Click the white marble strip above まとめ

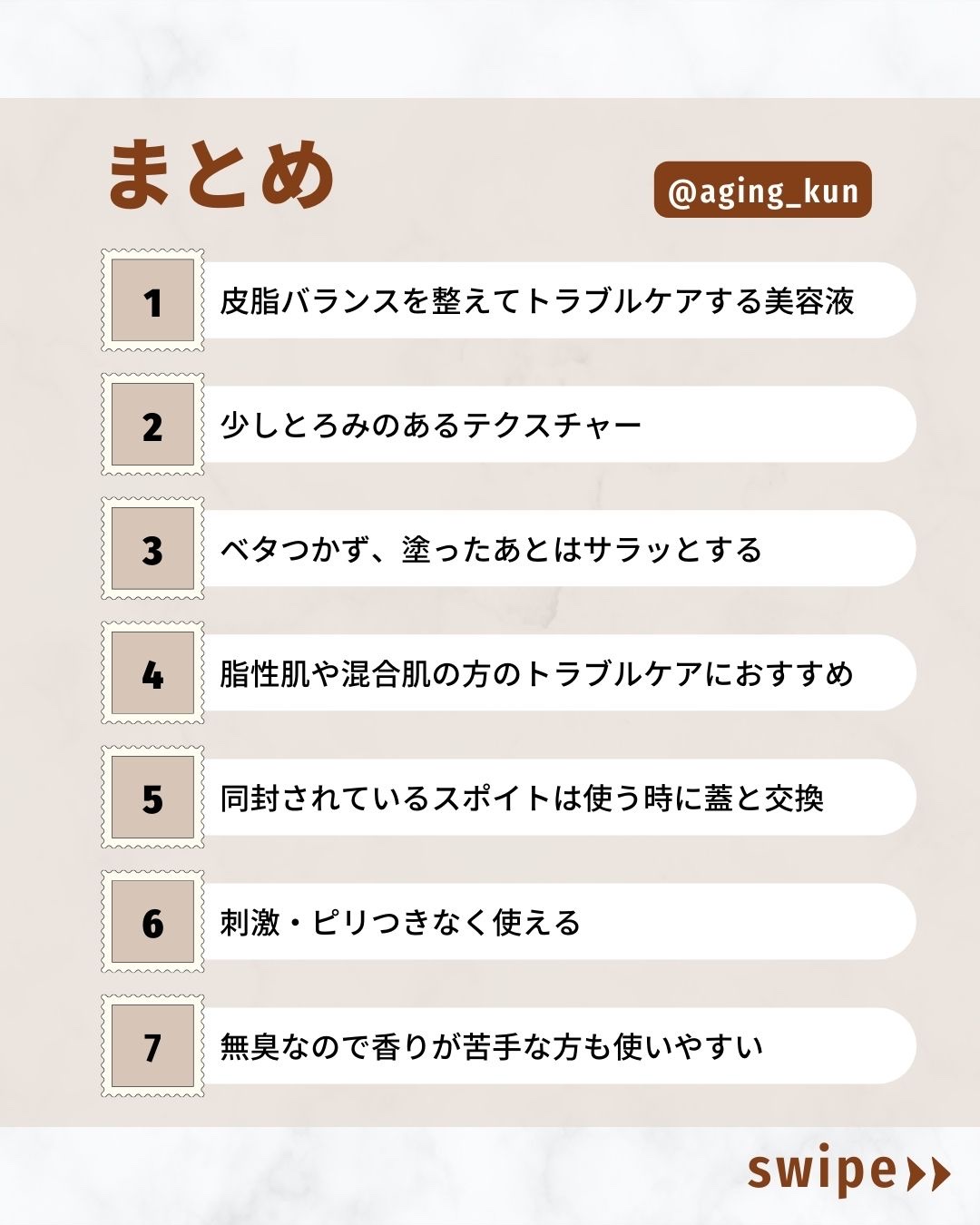point(490,47)
